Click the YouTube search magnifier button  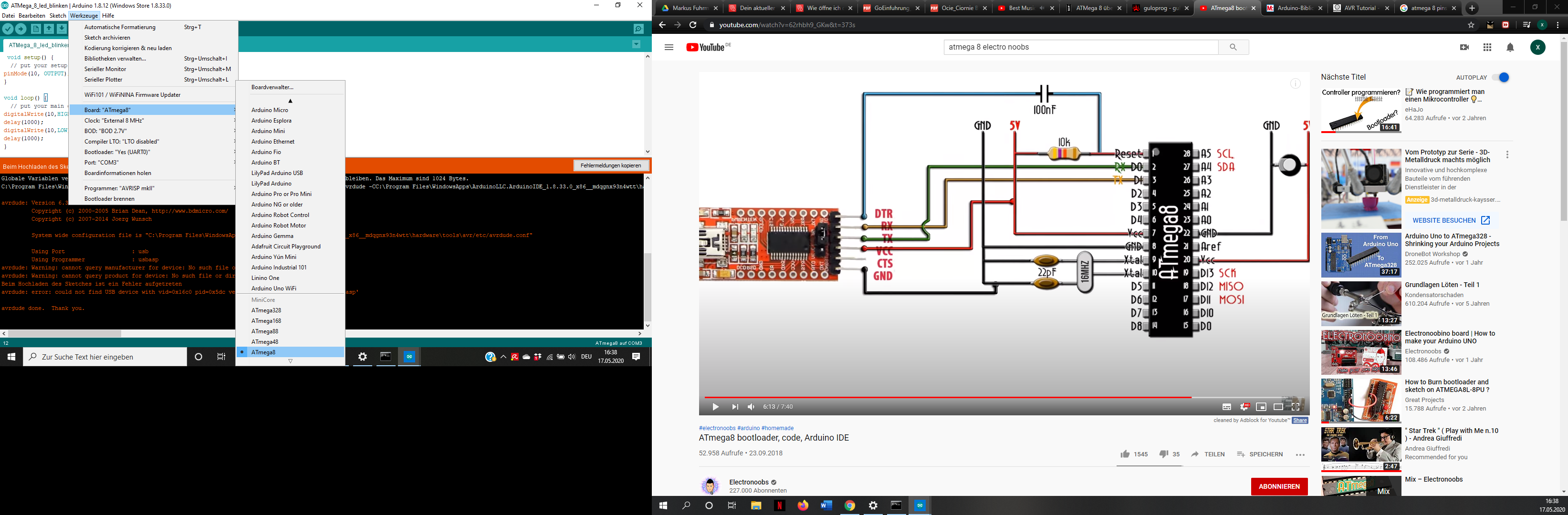coord(1233,47)
